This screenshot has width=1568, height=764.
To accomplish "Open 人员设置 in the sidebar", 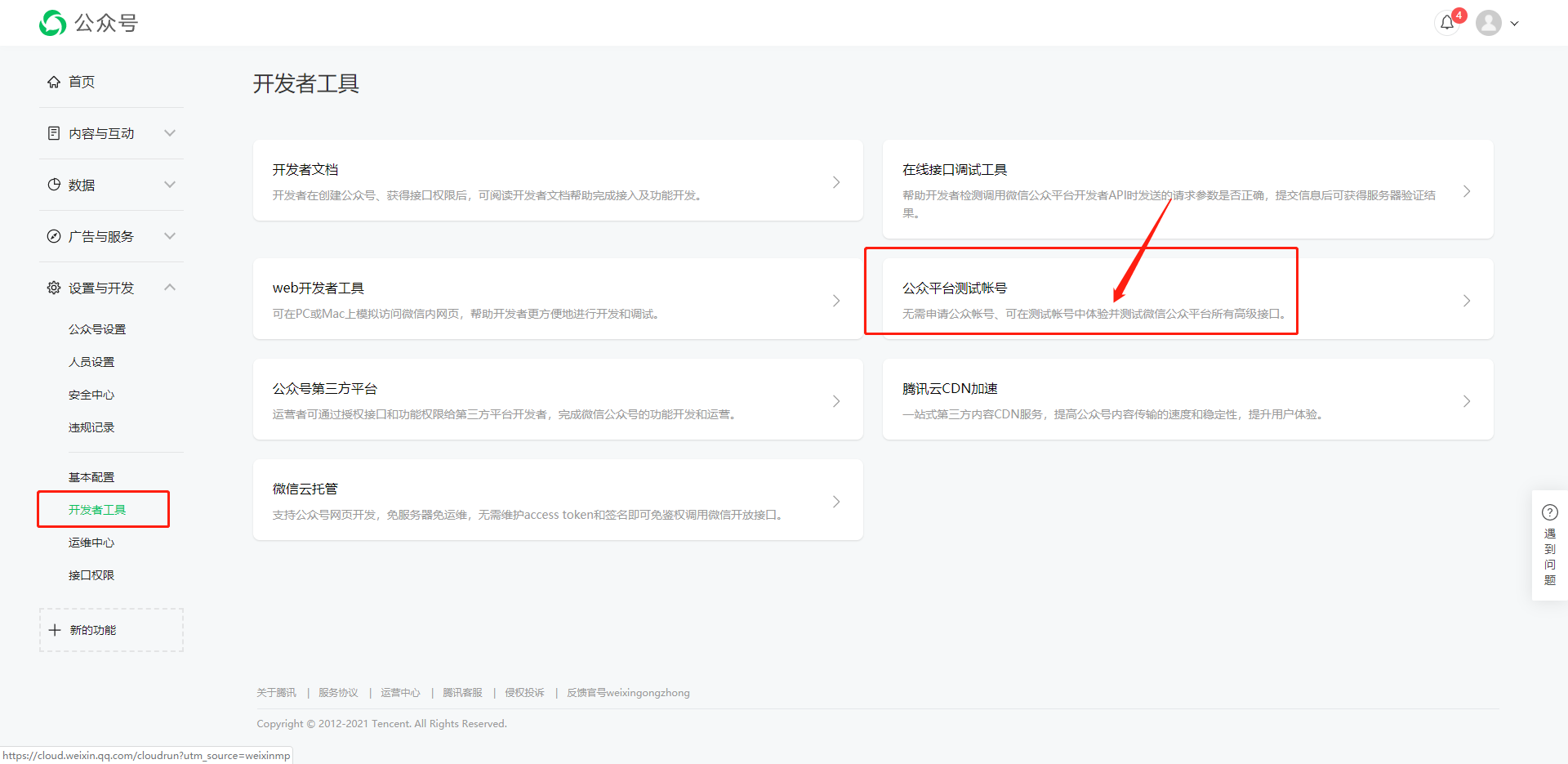I will (91, 362).
